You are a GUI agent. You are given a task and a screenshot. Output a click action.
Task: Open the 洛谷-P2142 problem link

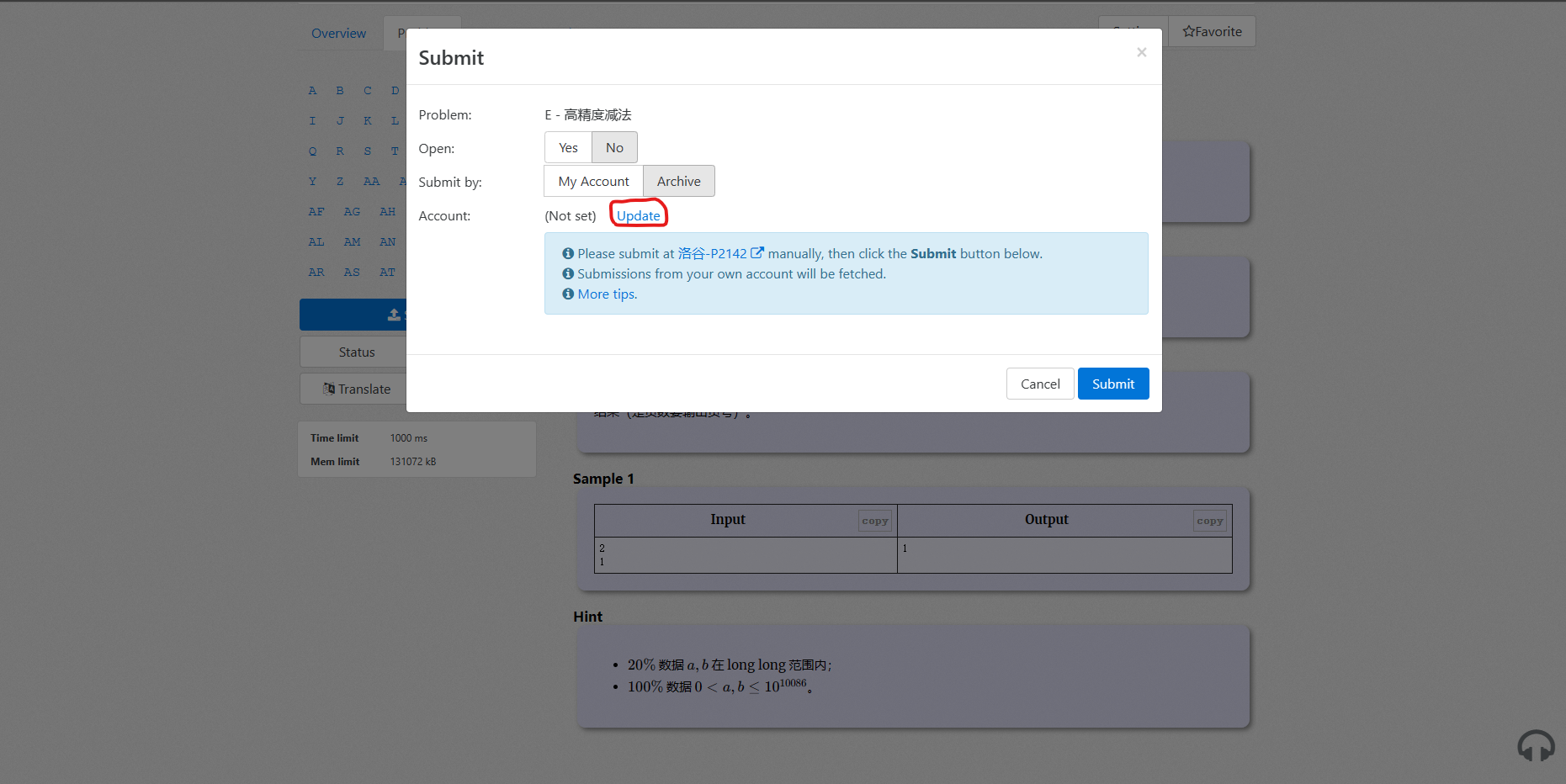[x=712, y=253]
